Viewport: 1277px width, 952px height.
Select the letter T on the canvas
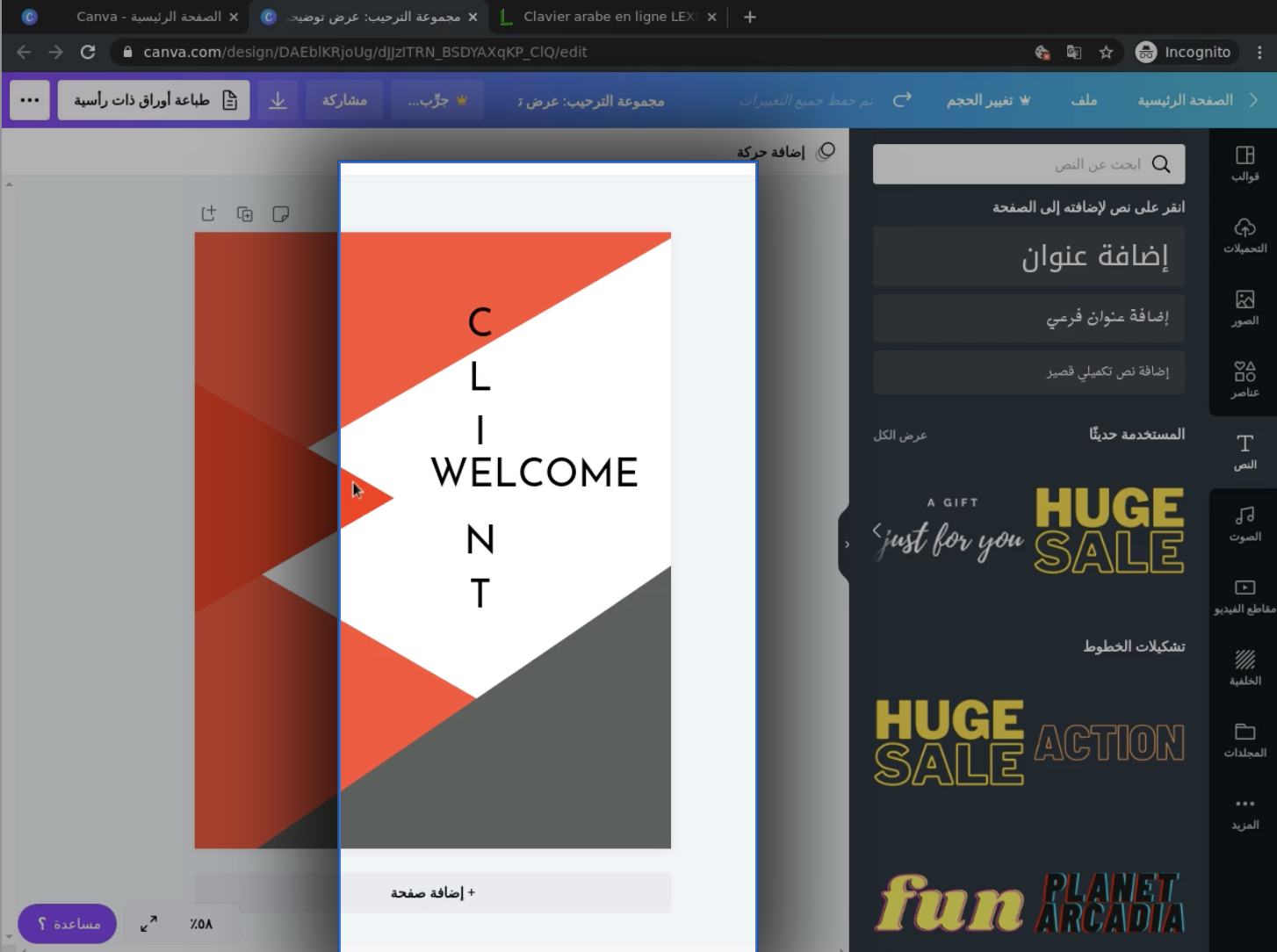click(480, 594)
